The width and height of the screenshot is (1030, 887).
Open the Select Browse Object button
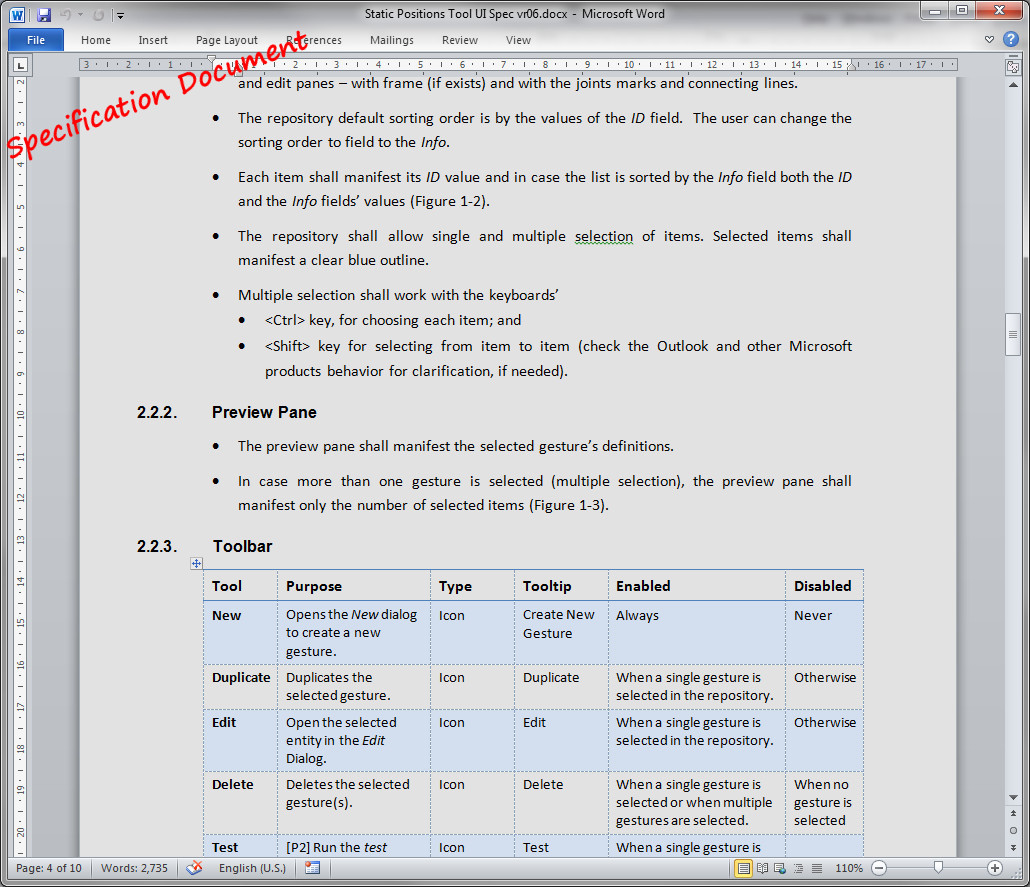(1013, 830)
